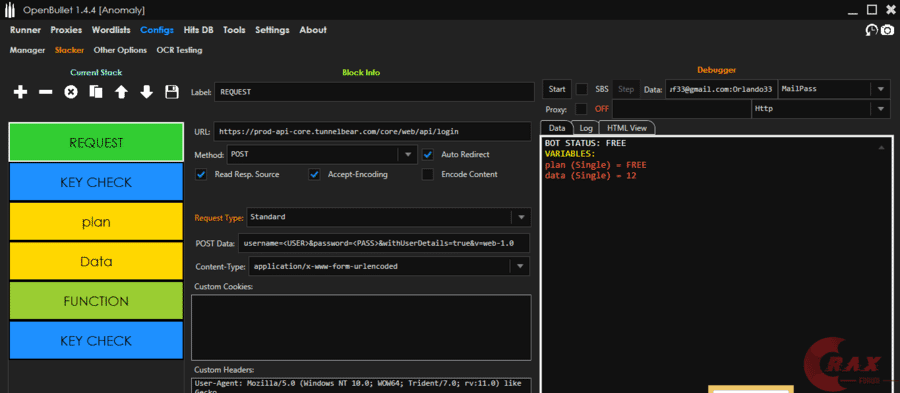This screenshot has height=393, width=900.
Task: Select the last KEY CHECK block
Action: [x=96, y=341]
